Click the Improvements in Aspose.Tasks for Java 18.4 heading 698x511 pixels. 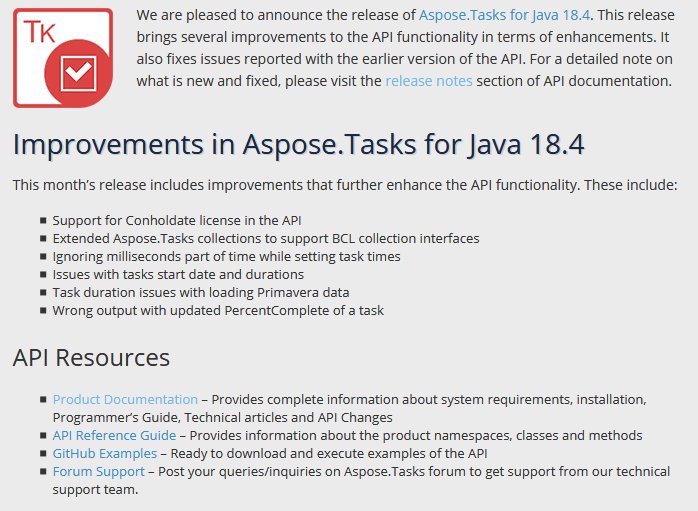click(x=298, y=145)
